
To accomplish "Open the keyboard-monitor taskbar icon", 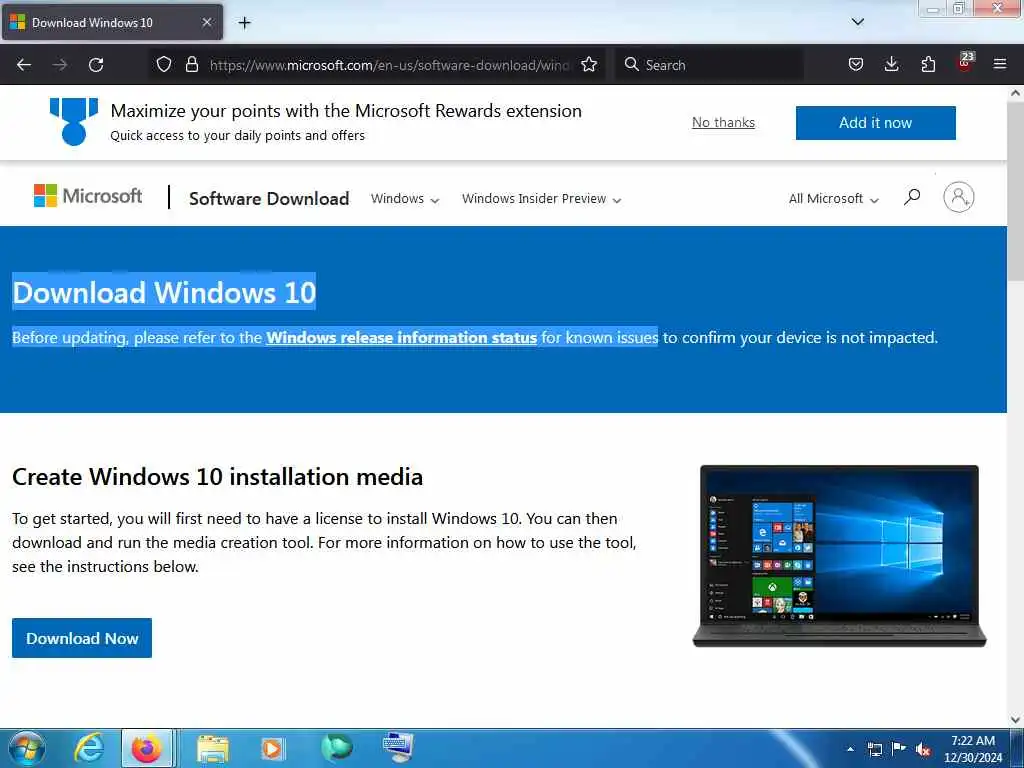I will tap(398, 748).
